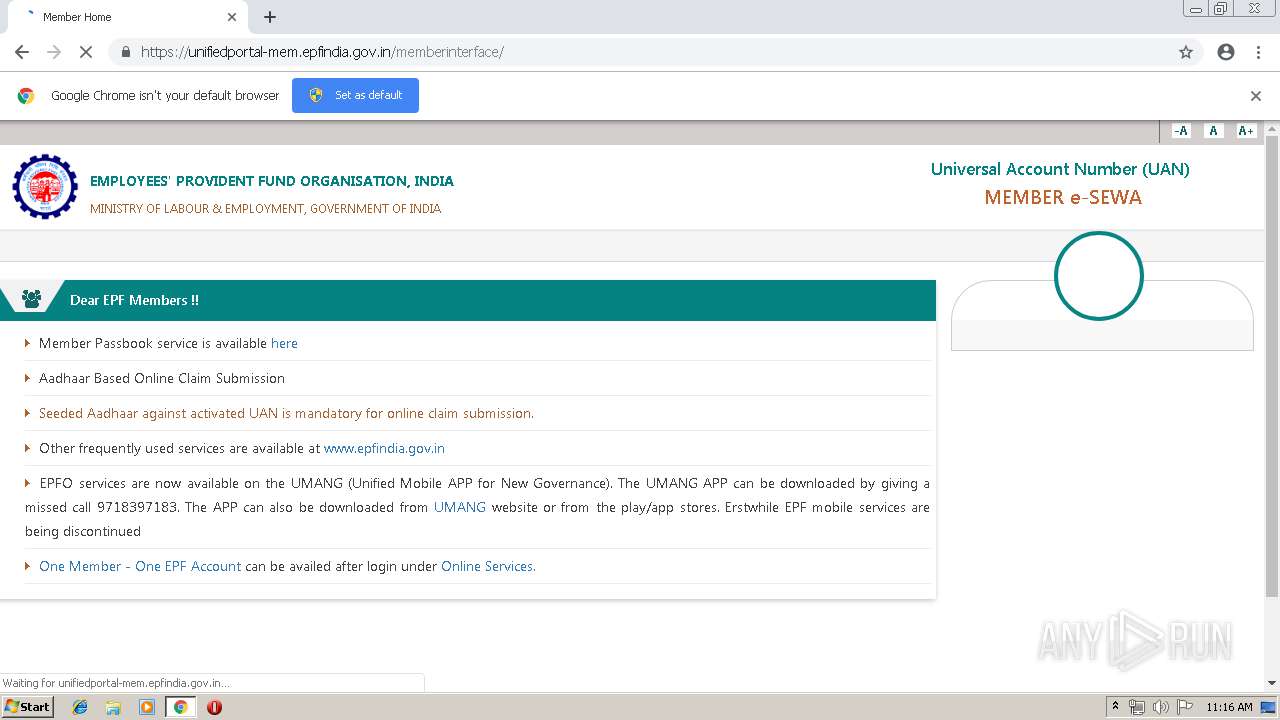Viewport: 1280px width, 720px height.
Task: Click 'EMPLOYEES' PROVIDENT FUND ORGANISATION, INDIA' heading
Action: [272, 181]
